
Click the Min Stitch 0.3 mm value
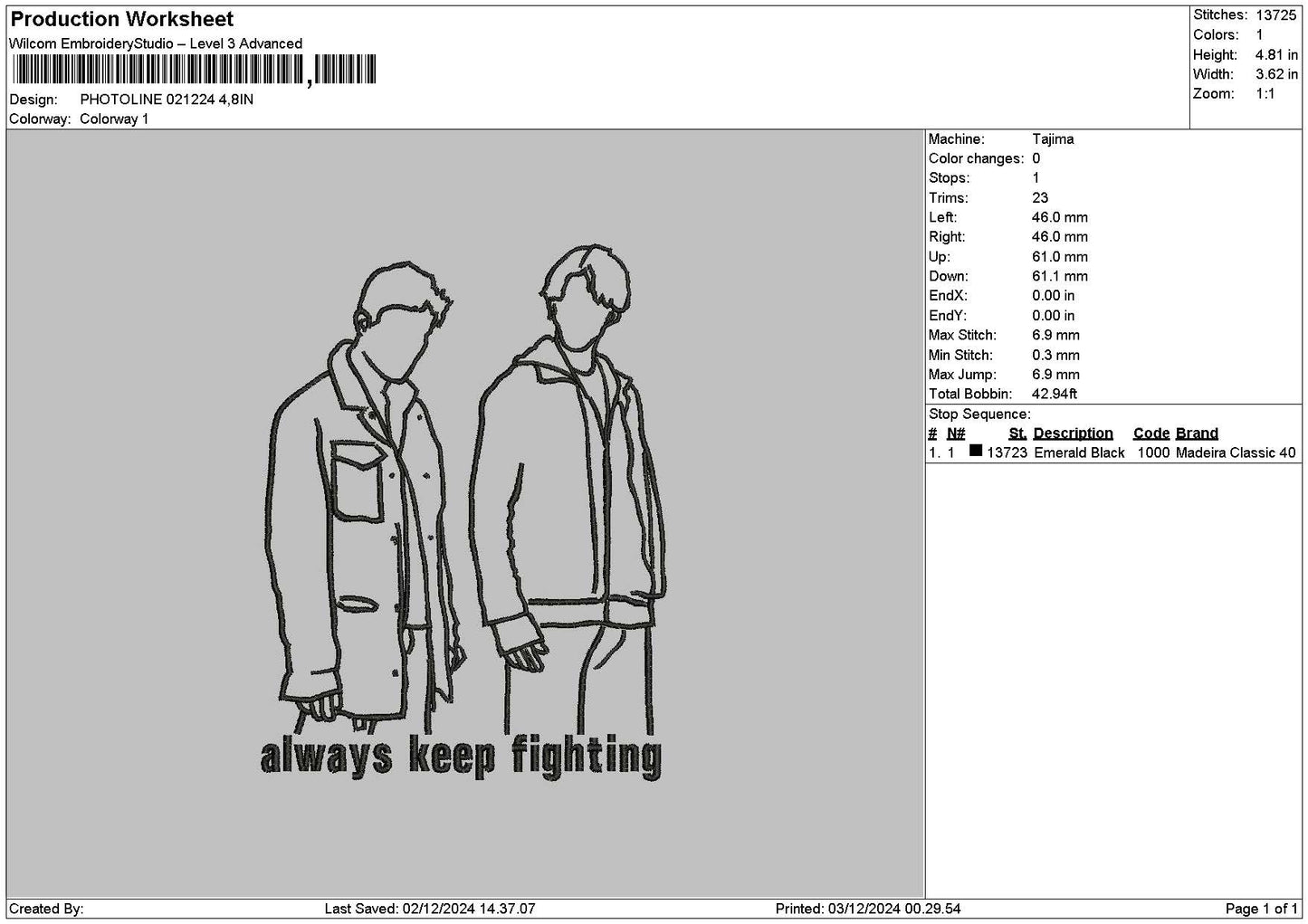click(x=1055, y=356)
